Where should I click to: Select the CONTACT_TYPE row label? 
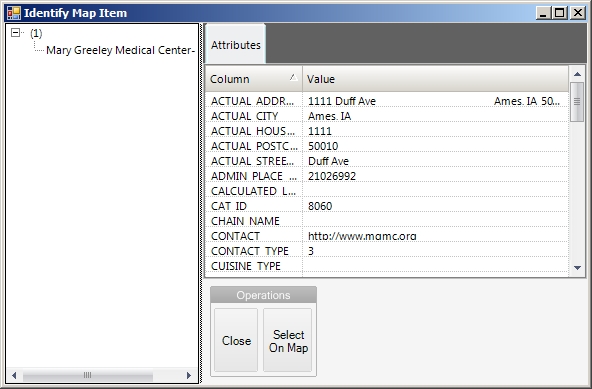250,251
